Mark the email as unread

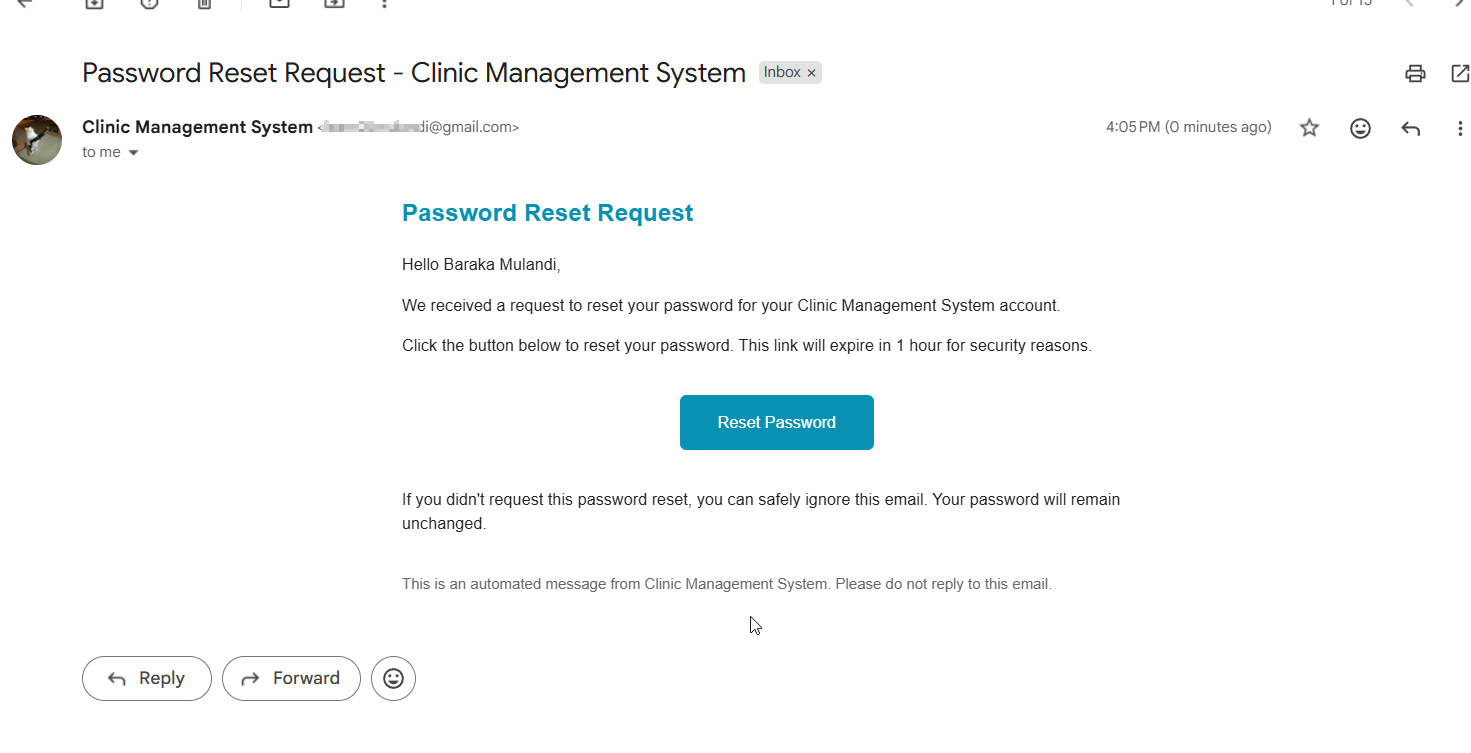[279, 3]
